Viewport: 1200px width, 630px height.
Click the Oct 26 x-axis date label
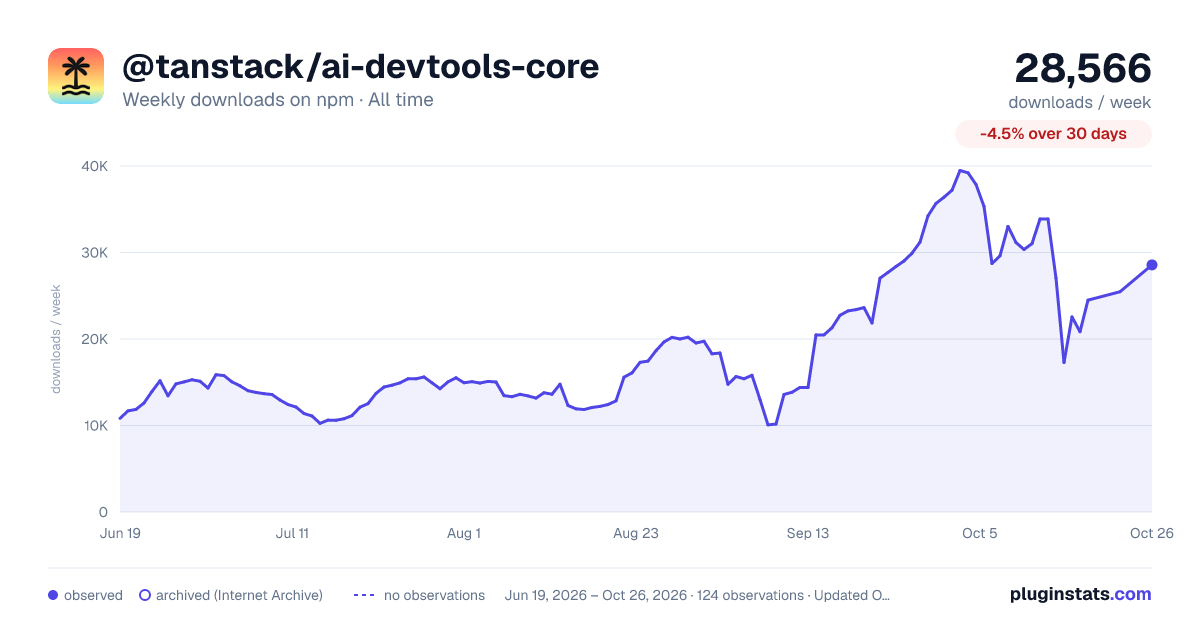pyautogui.click(x=1151, y=533)
